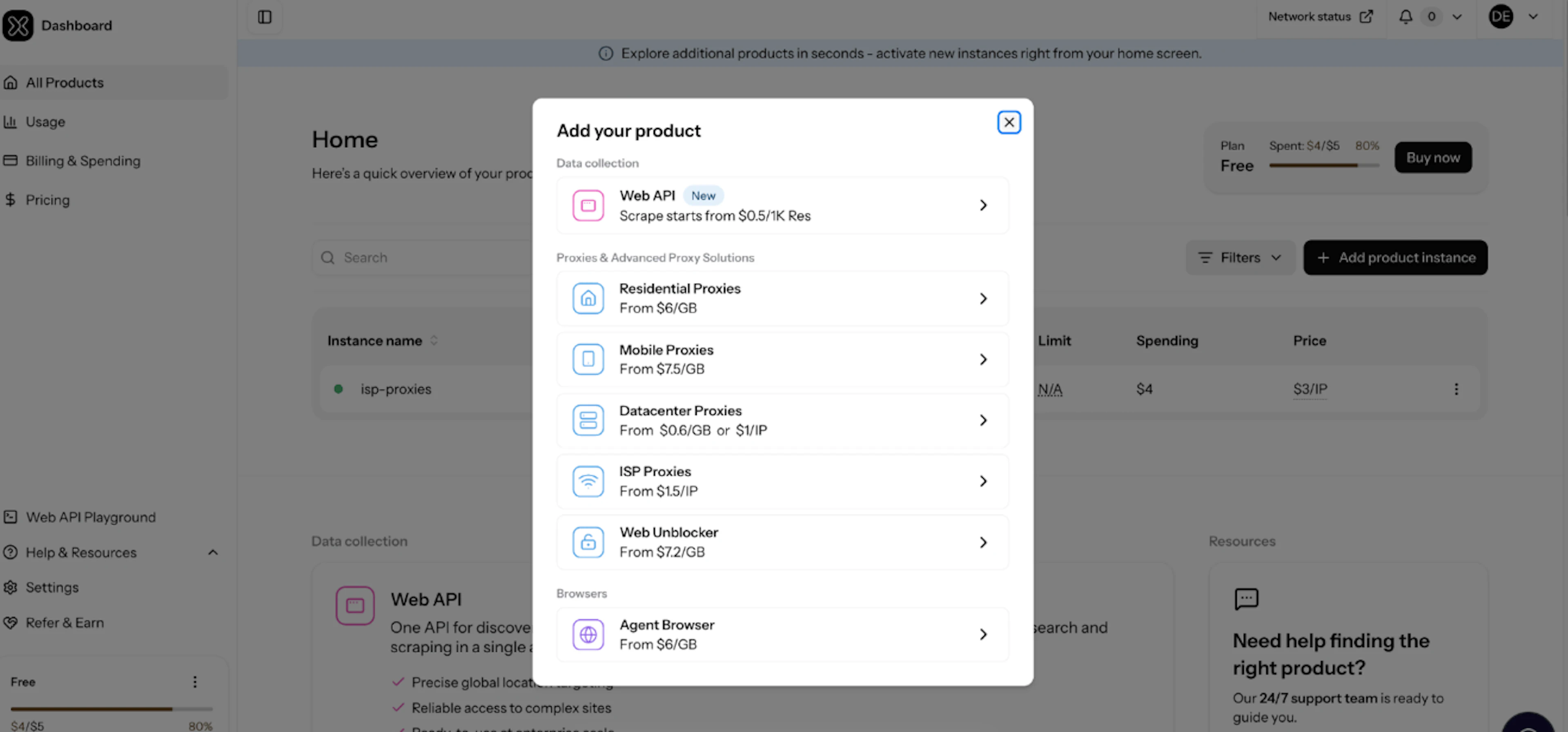Click the Datacenter Proxies server icon
The height and width of the screenshot is (732, 1568).
[588, 420]
